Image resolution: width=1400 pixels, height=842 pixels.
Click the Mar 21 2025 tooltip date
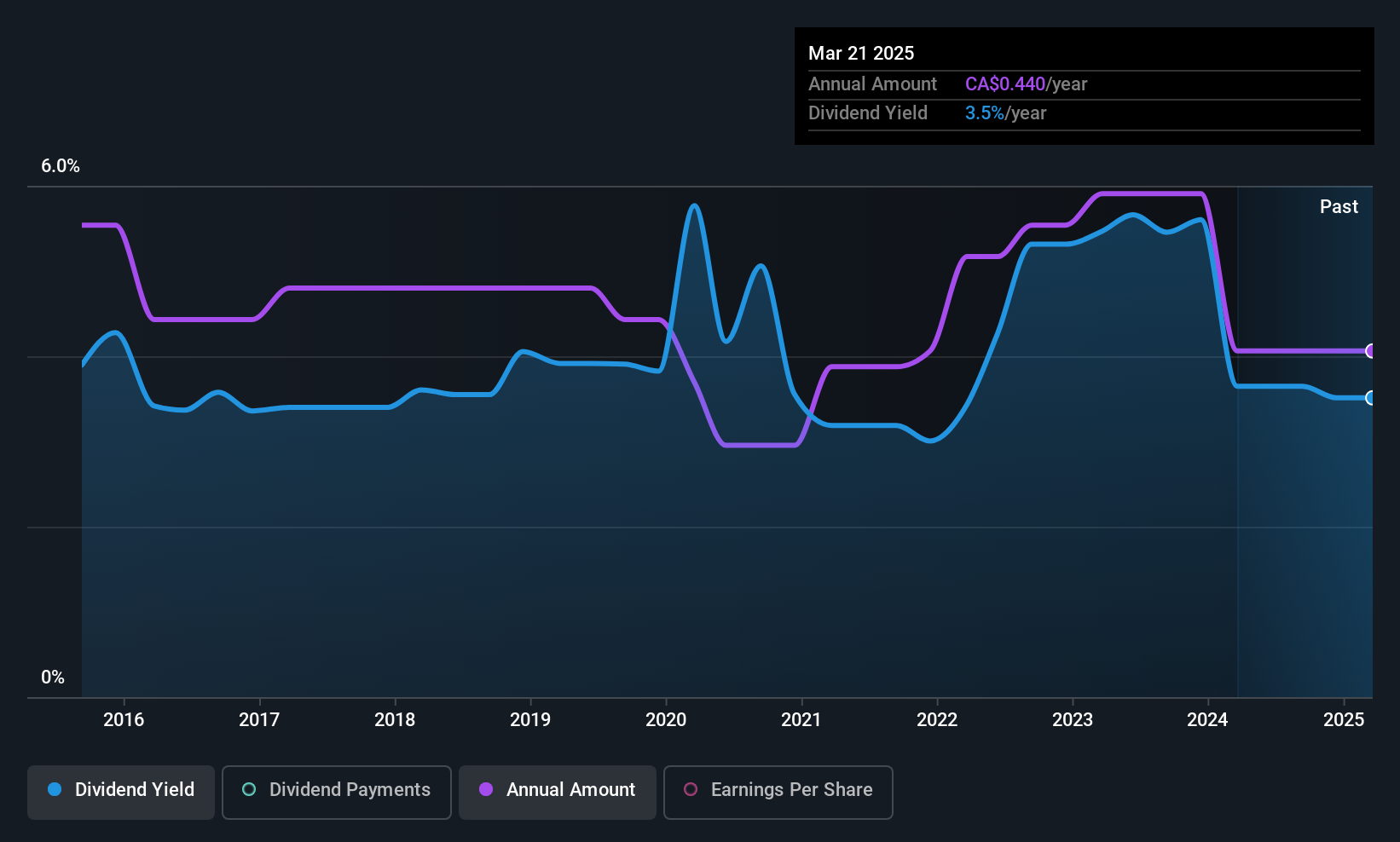pos(861,53)
